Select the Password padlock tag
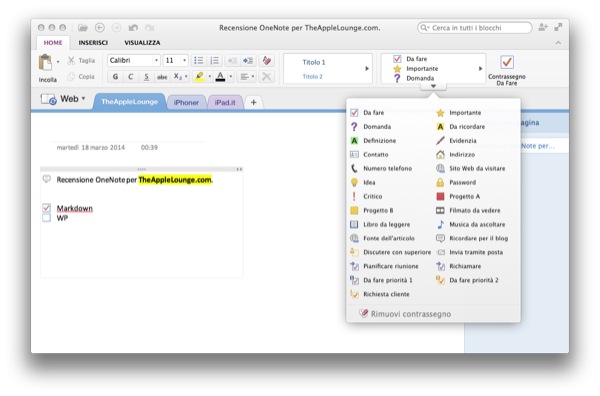600x396 pixels. click(456, 183)
